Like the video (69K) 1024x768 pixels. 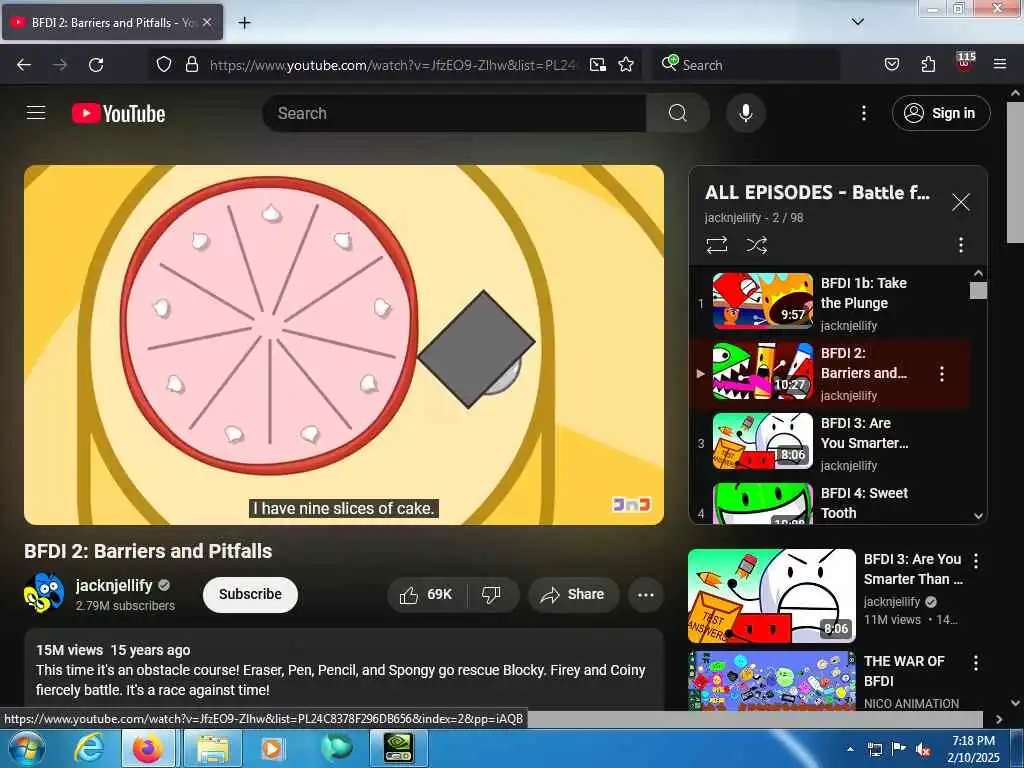pyautogui.click(x=426, y=594)
